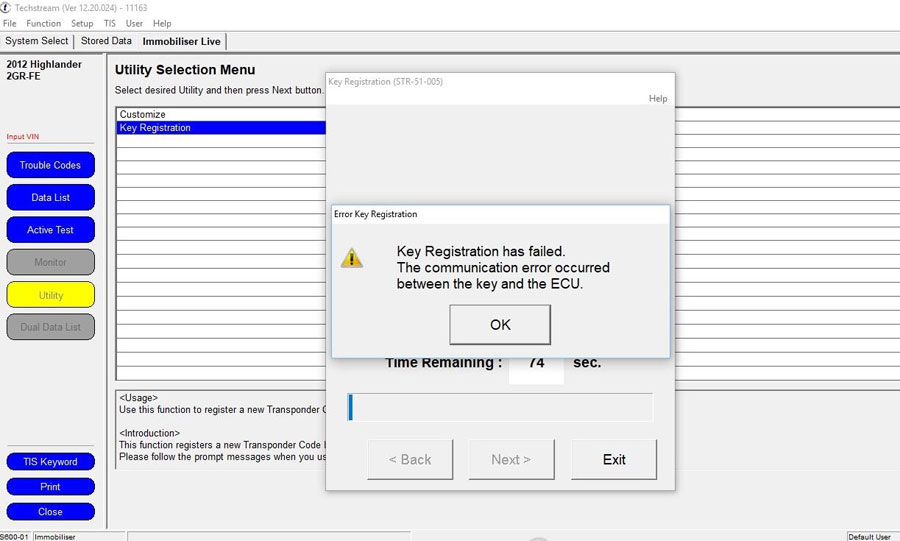Open the TIS Keyword button

pos(51,462)
